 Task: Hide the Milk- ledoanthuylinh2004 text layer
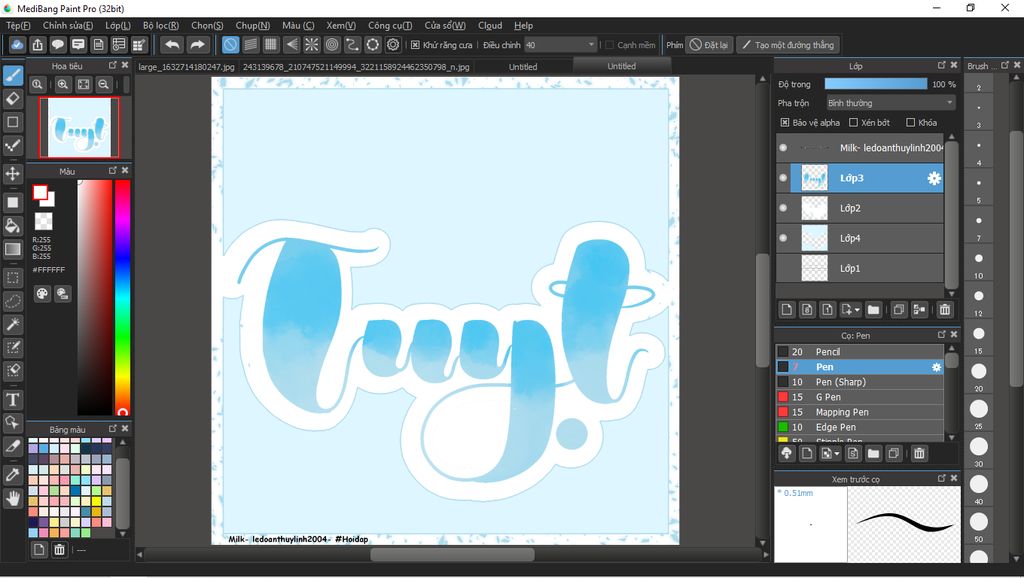pos(783,148)
